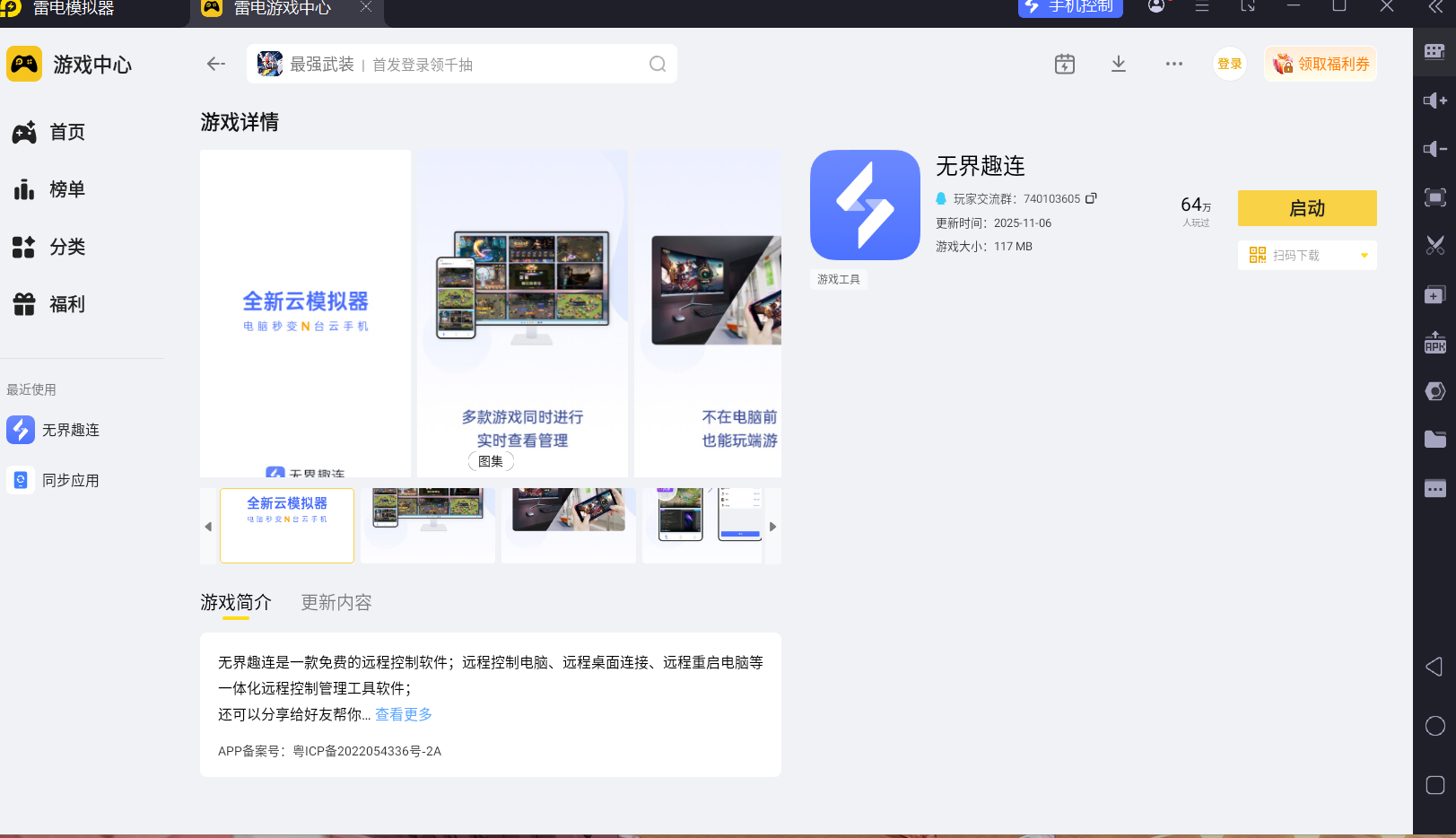Switch to the 更新内容 tab
1456x838 pixels.
pyautogui.click(x=336, y=602)
